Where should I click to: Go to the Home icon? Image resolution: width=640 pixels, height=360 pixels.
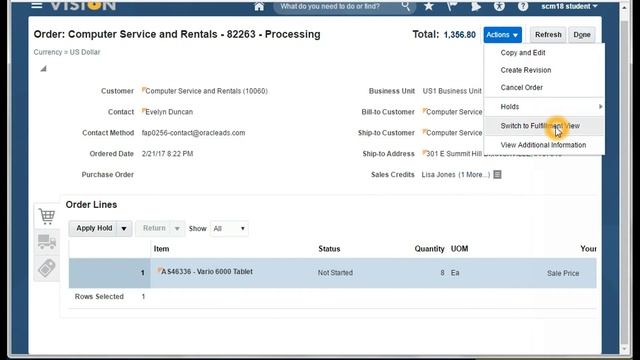coord(259,6)
